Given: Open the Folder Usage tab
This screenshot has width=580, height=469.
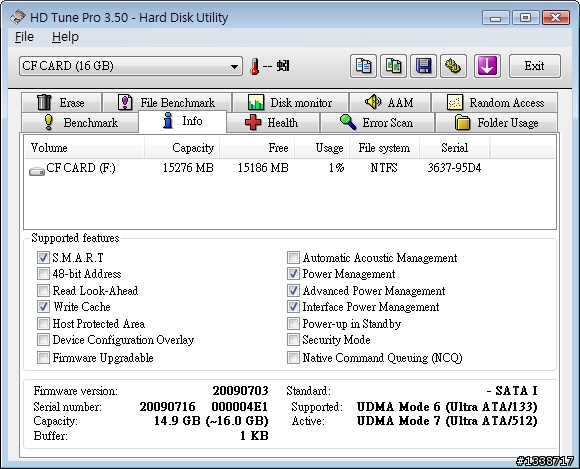Looking at the screenshot, I should click(x=496, y=122).
